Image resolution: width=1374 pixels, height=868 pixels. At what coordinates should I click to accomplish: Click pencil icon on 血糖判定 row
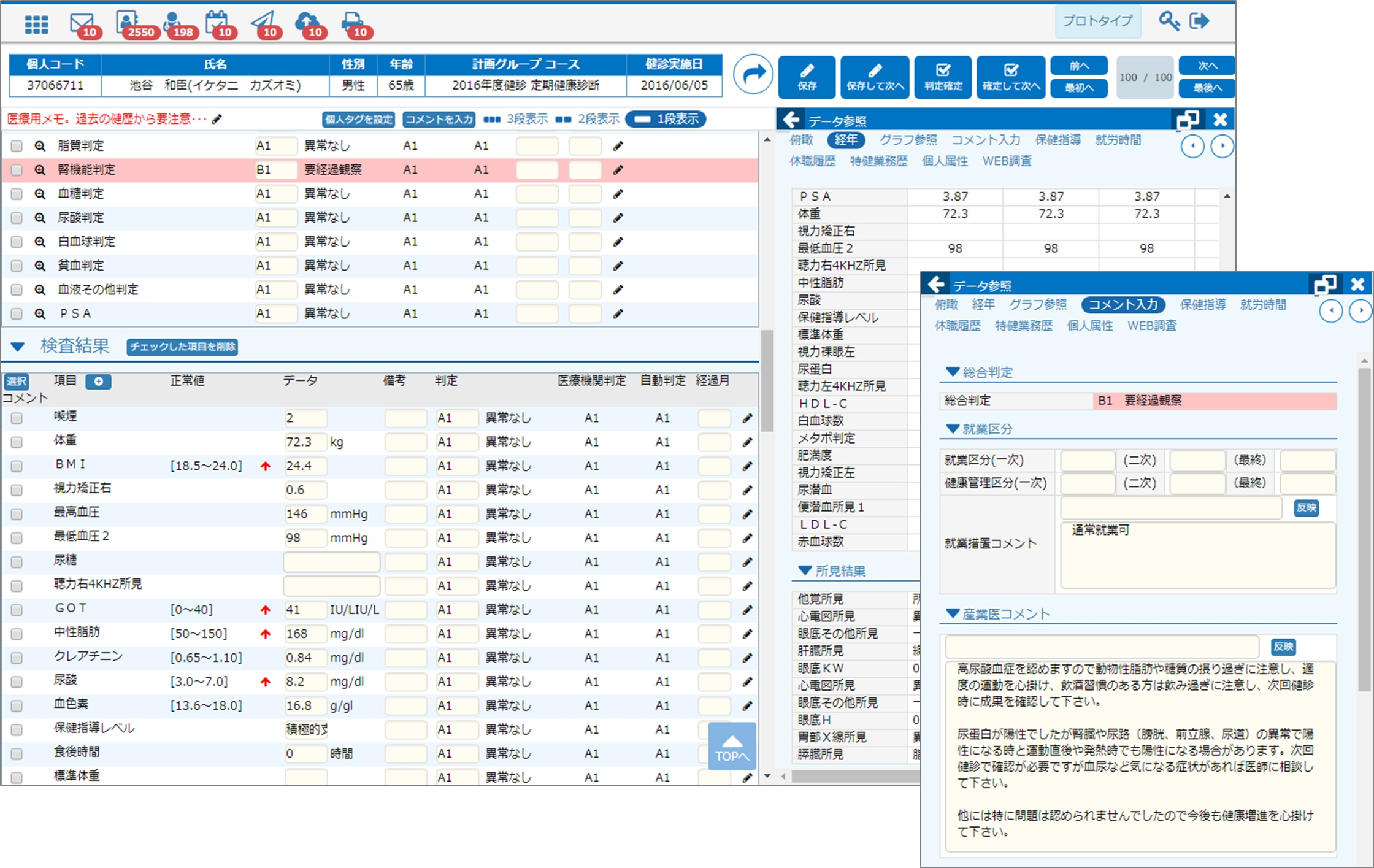point(618,194)
